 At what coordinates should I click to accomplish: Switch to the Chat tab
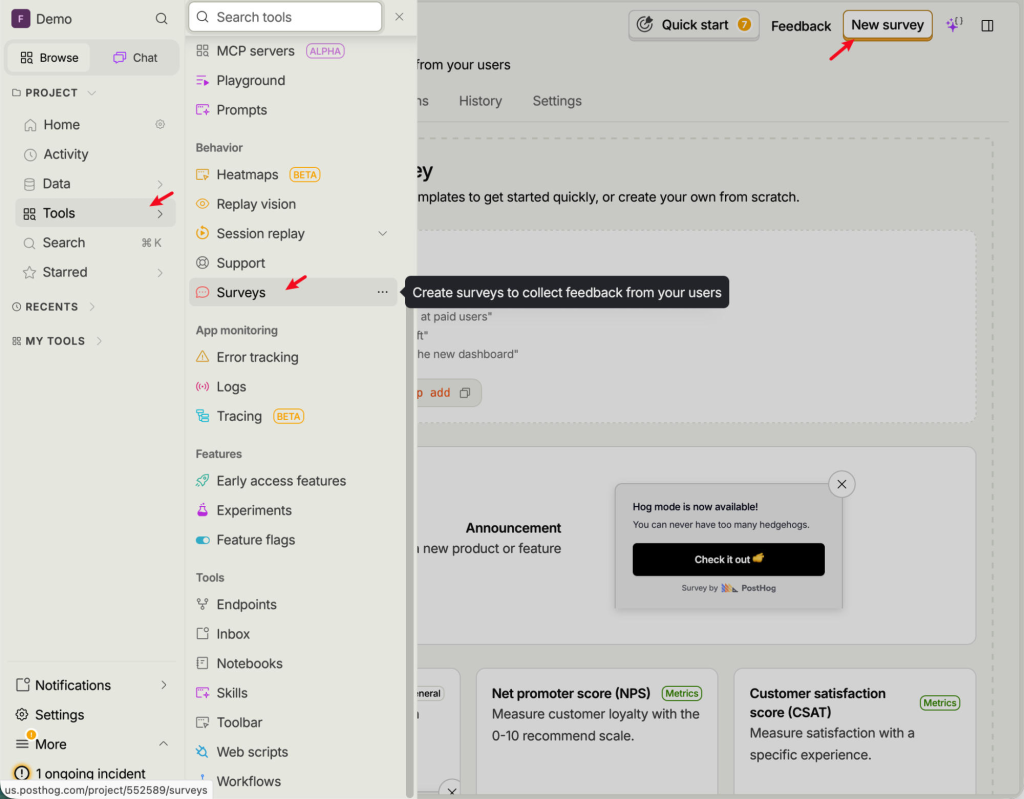coord(135,57)
